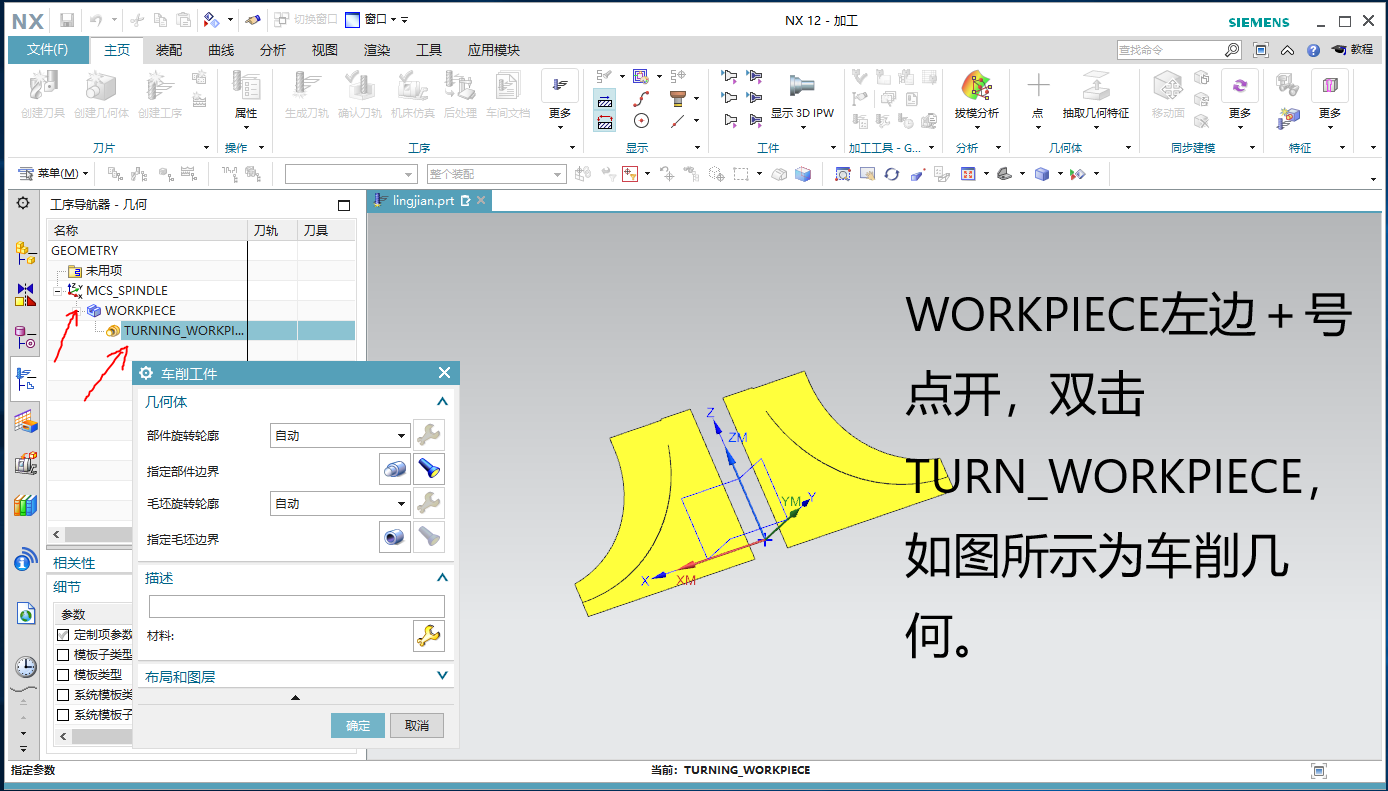Open the History clock icon in sidebar
The height and width of the screenshot is (791, 1388).
[25, 667]
